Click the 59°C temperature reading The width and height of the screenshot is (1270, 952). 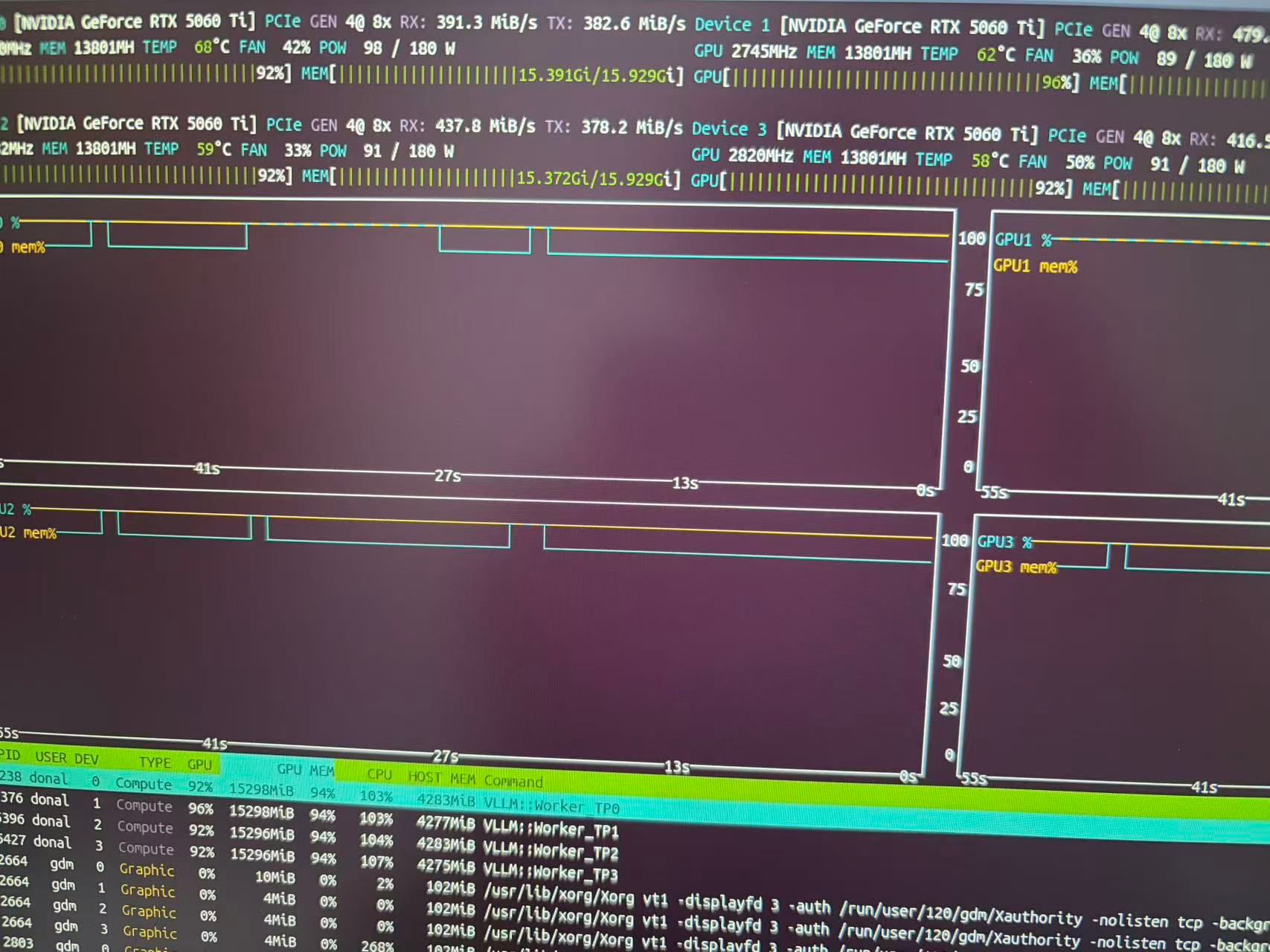215,149
